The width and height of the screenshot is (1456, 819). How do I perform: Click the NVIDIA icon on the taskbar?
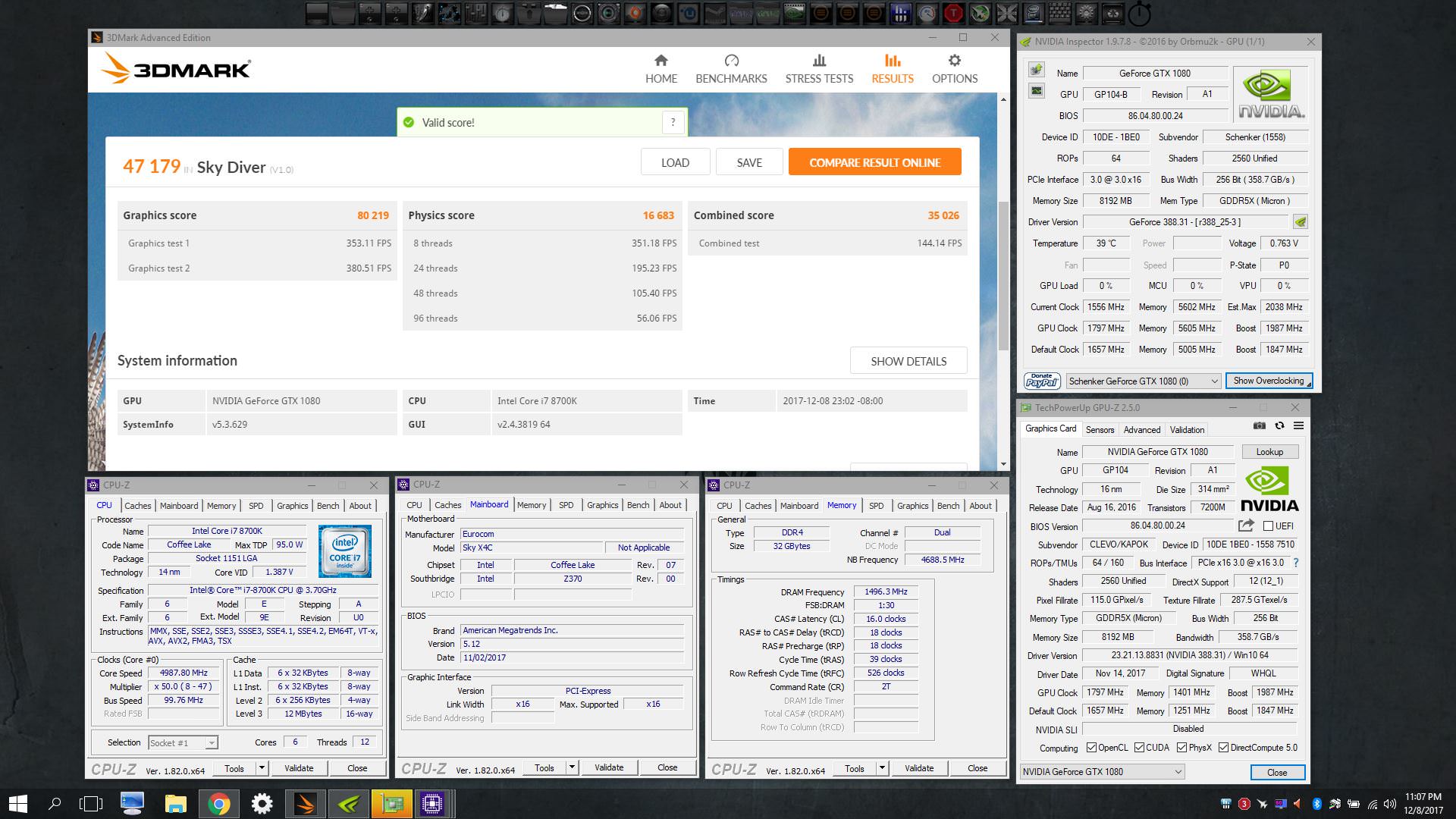pos(349,803)
